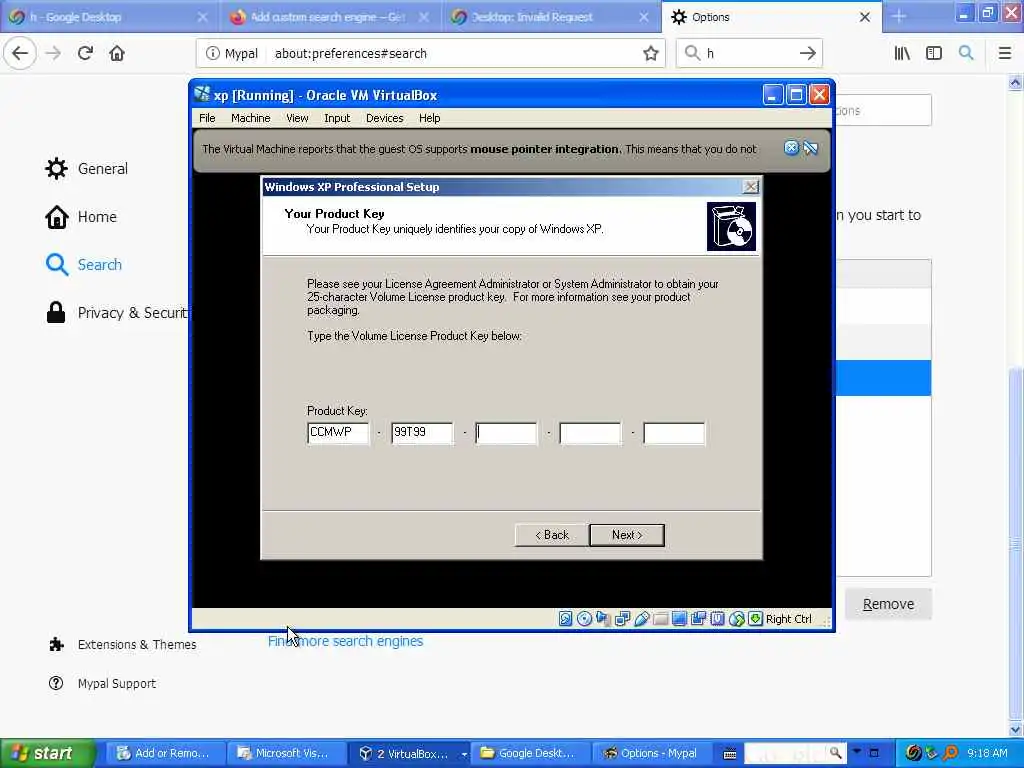Viewport: 1024px width, 768px height.
Task: Click the search magnifier in taskbar deskbar
Action: coord(835,753)
